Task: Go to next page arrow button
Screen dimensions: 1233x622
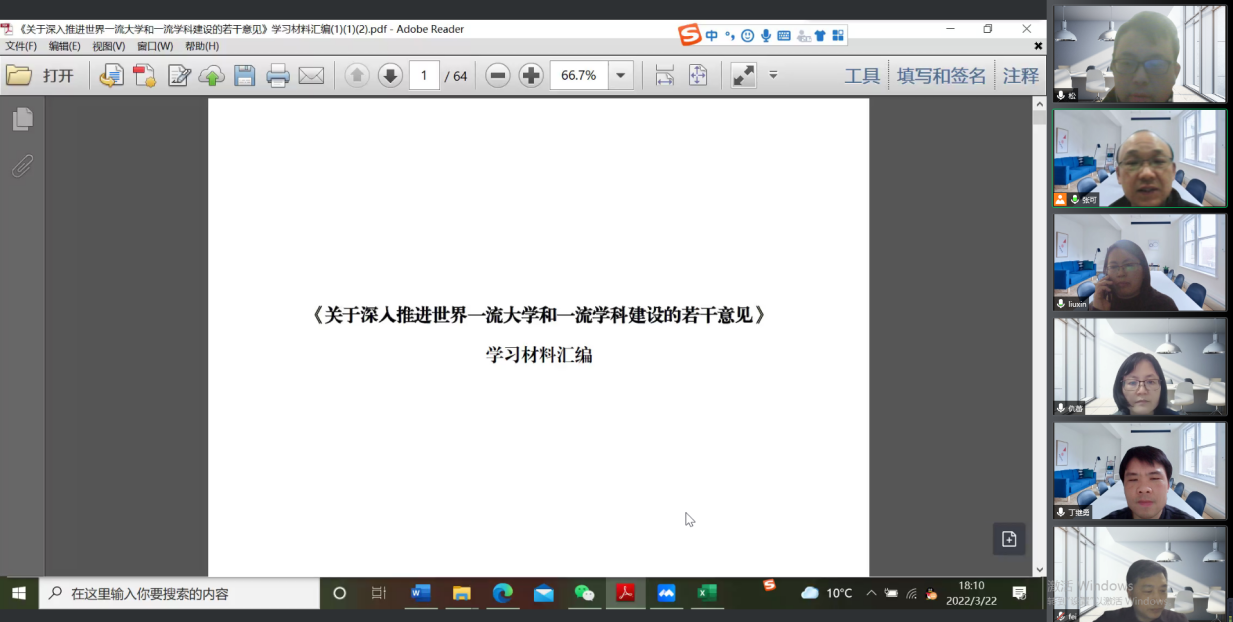Action: pos(390,75)
